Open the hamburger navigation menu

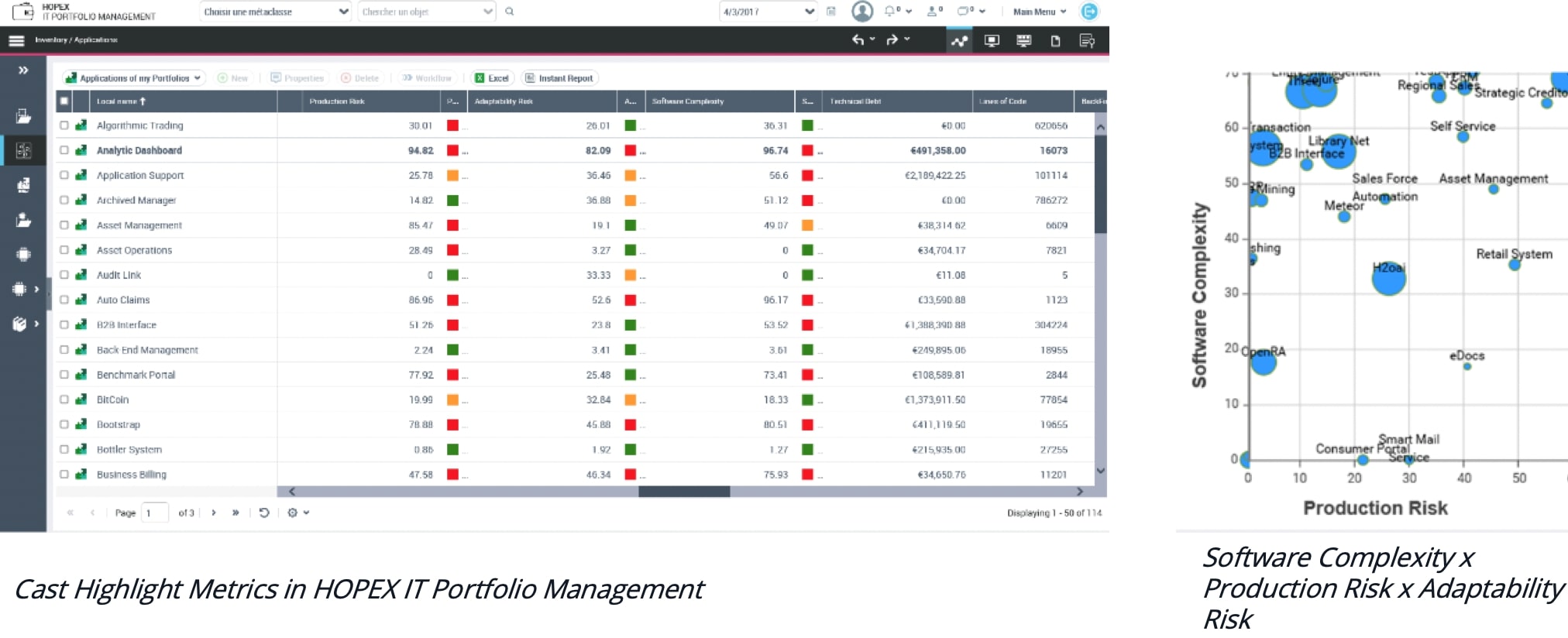click(16, 40)
